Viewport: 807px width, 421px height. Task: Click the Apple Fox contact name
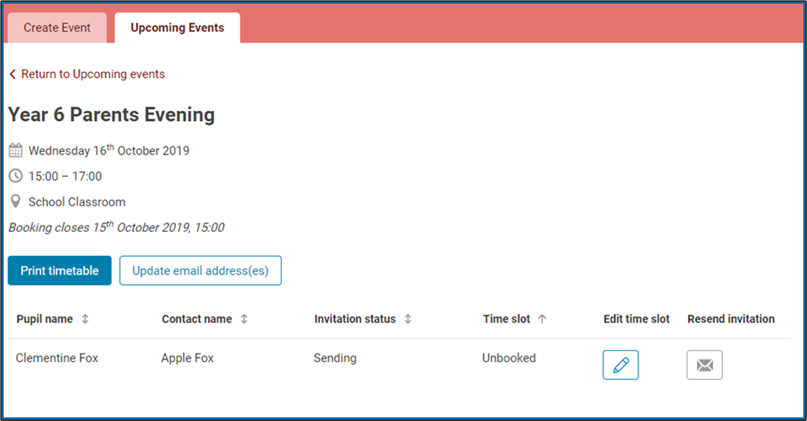click(x=187, y=357)
